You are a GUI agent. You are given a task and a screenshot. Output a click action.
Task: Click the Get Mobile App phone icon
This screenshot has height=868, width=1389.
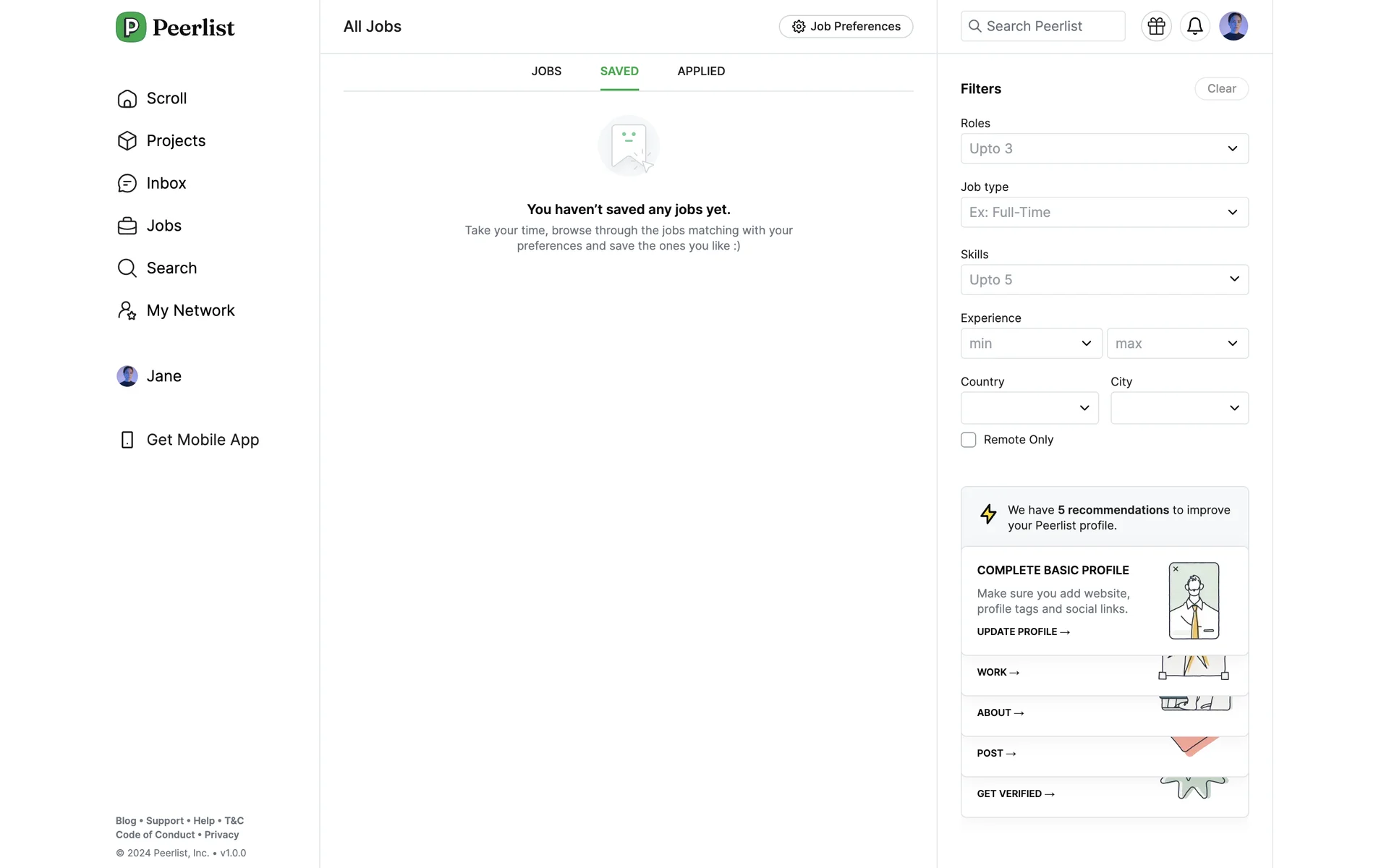127,440
